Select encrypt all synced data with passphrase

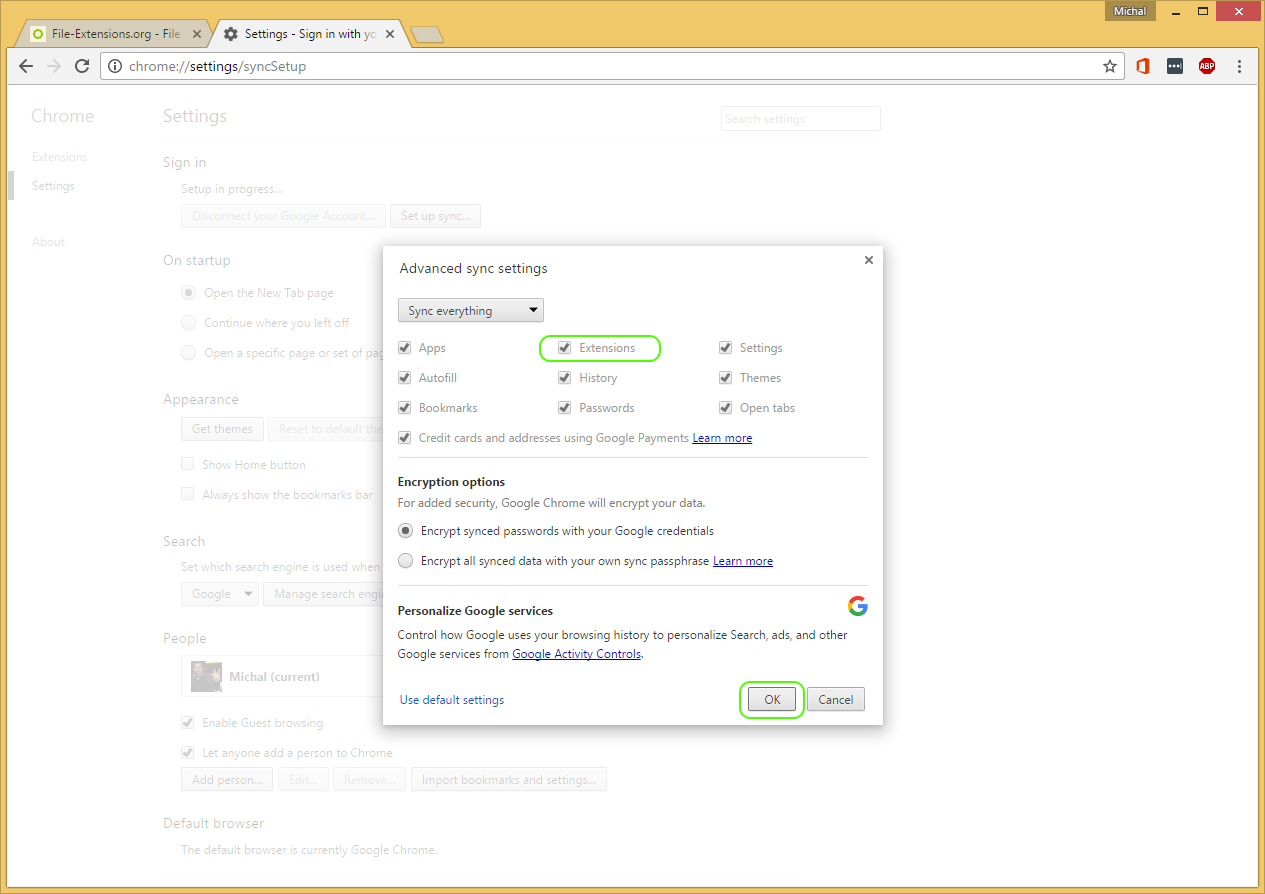coord(405,560)
